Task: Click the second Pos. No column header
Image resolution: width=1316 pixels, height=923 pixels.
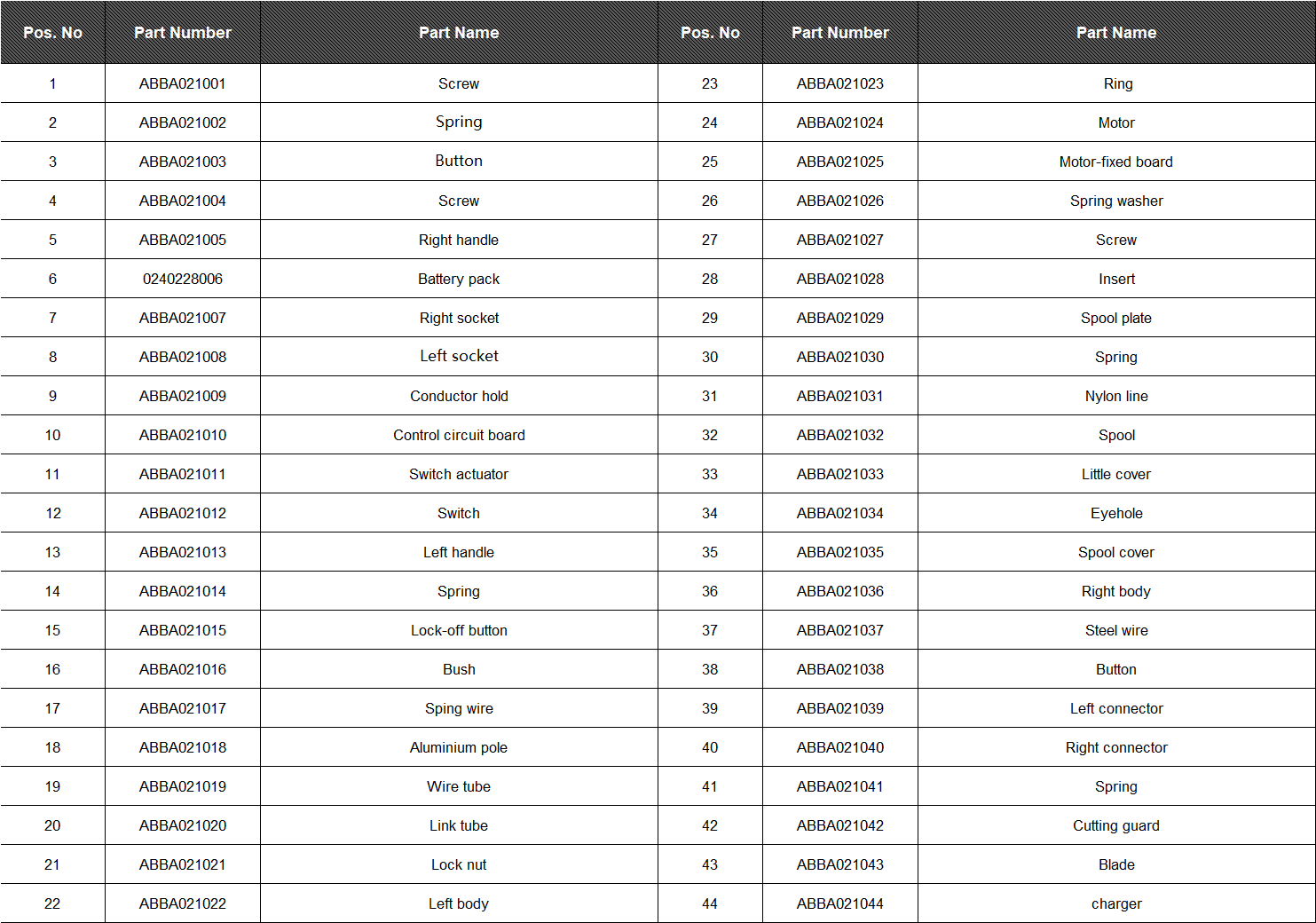Action: point(710,33)
